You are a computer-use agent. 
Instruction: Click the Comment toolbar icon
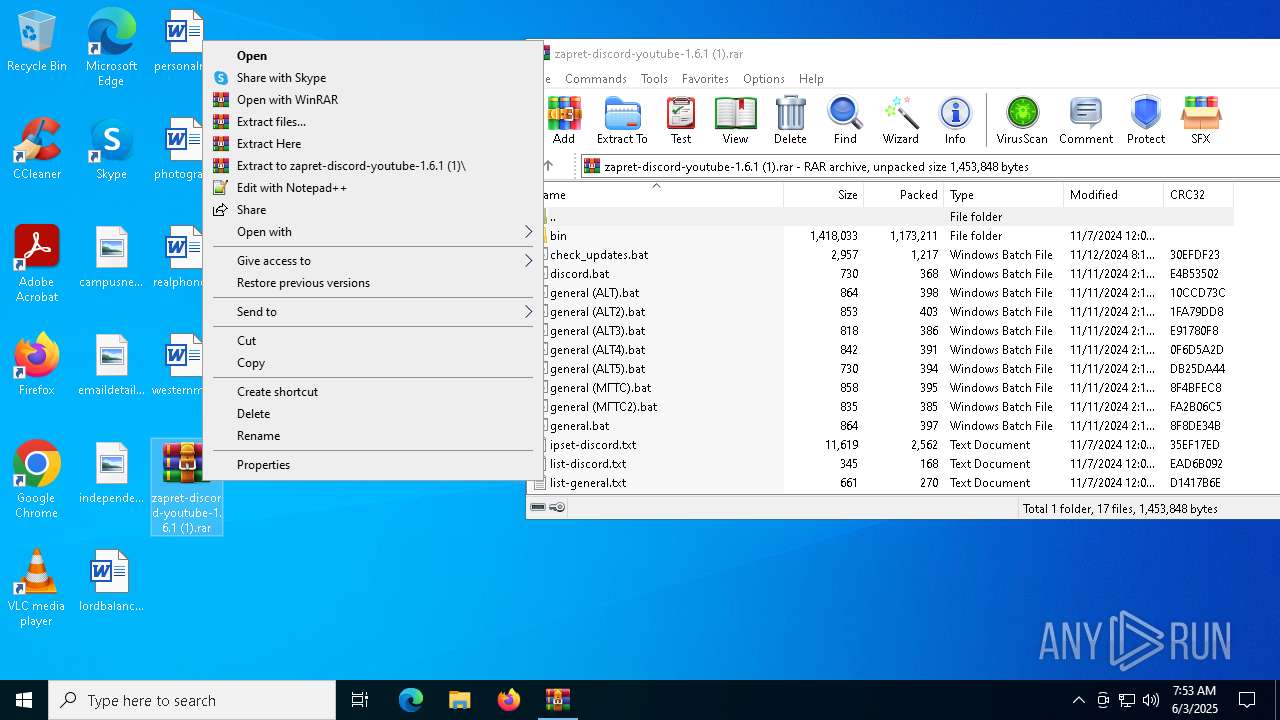(1086, 120)
